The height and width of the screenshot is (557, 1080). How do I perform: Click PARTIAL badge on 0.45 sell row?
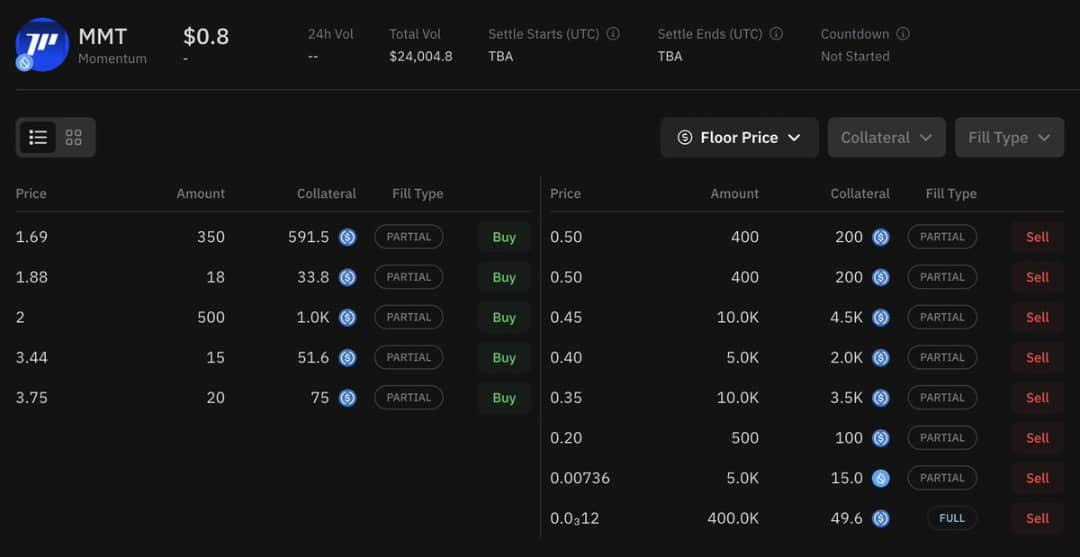[x=942, y=317]
